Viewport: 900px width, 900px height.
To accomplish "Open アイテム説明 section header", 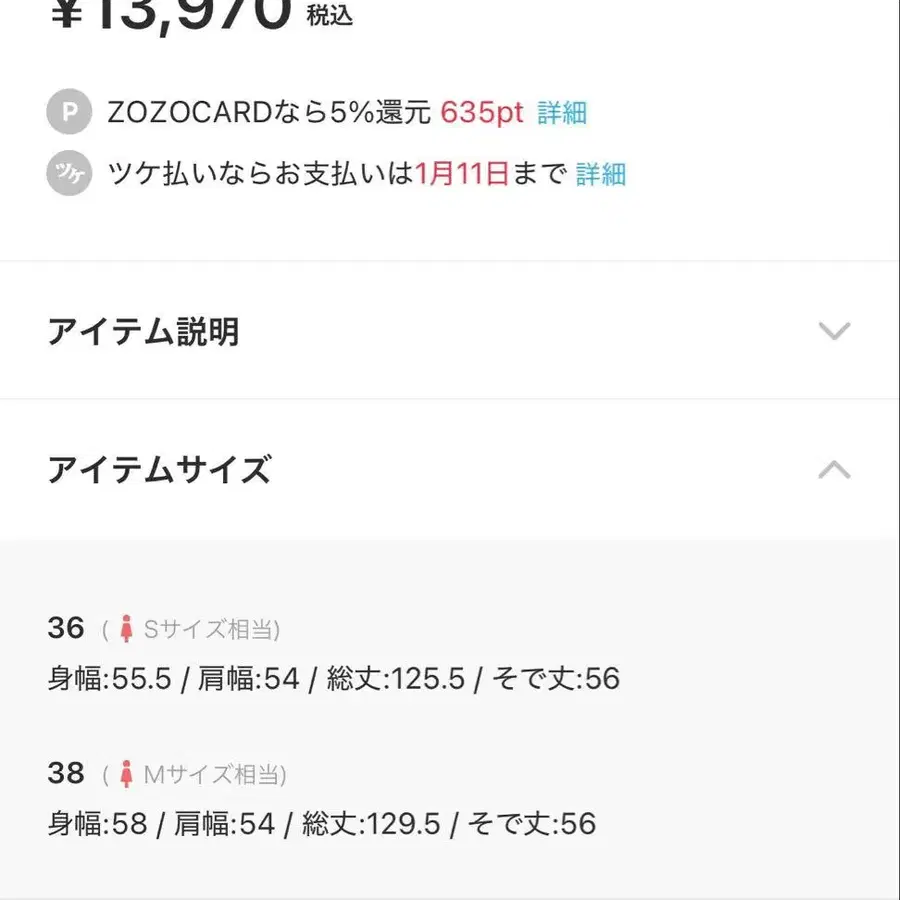I will [145, 331].
